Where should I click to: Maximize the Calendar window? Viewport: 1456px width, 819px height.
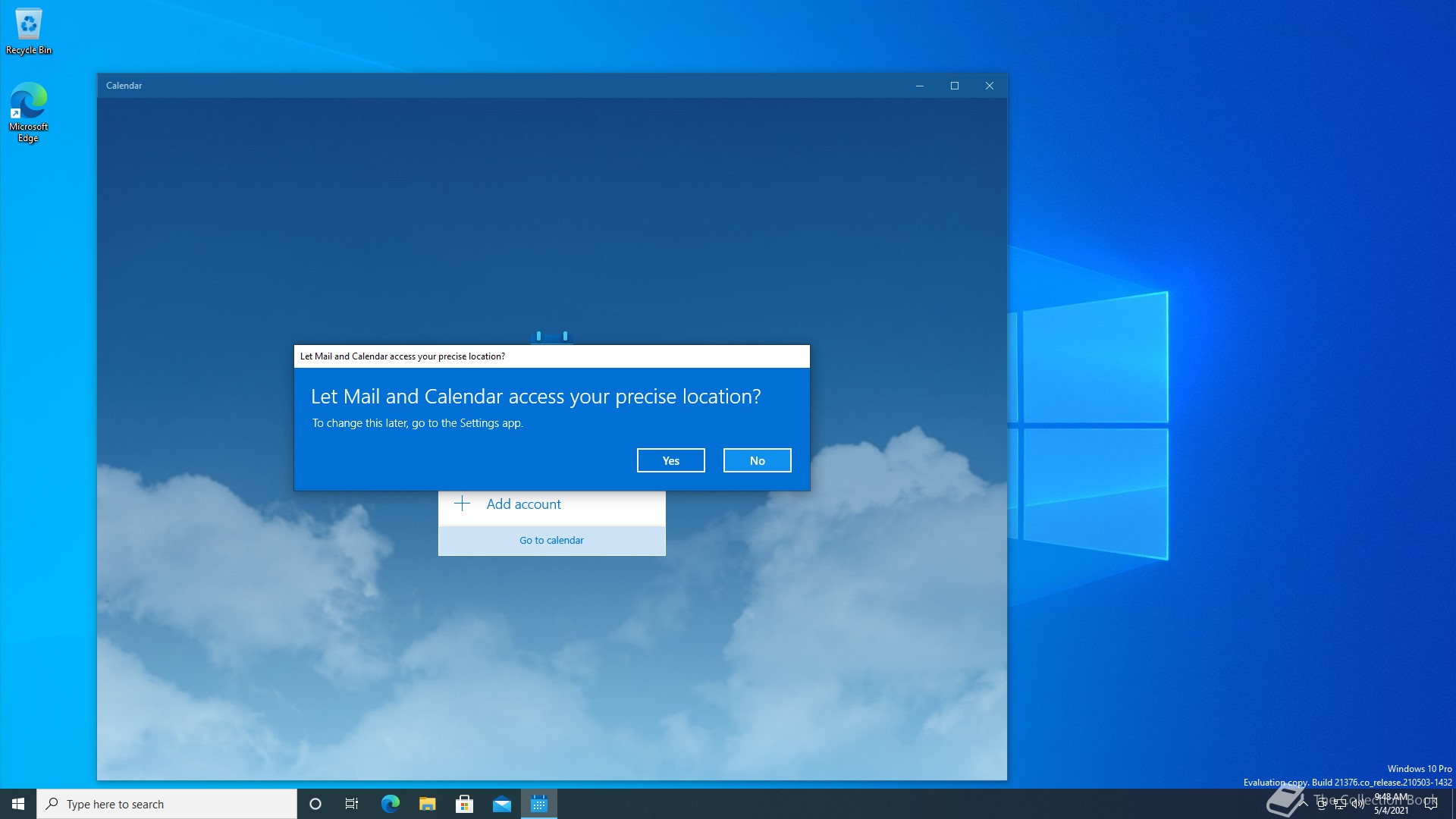[955, 86]
